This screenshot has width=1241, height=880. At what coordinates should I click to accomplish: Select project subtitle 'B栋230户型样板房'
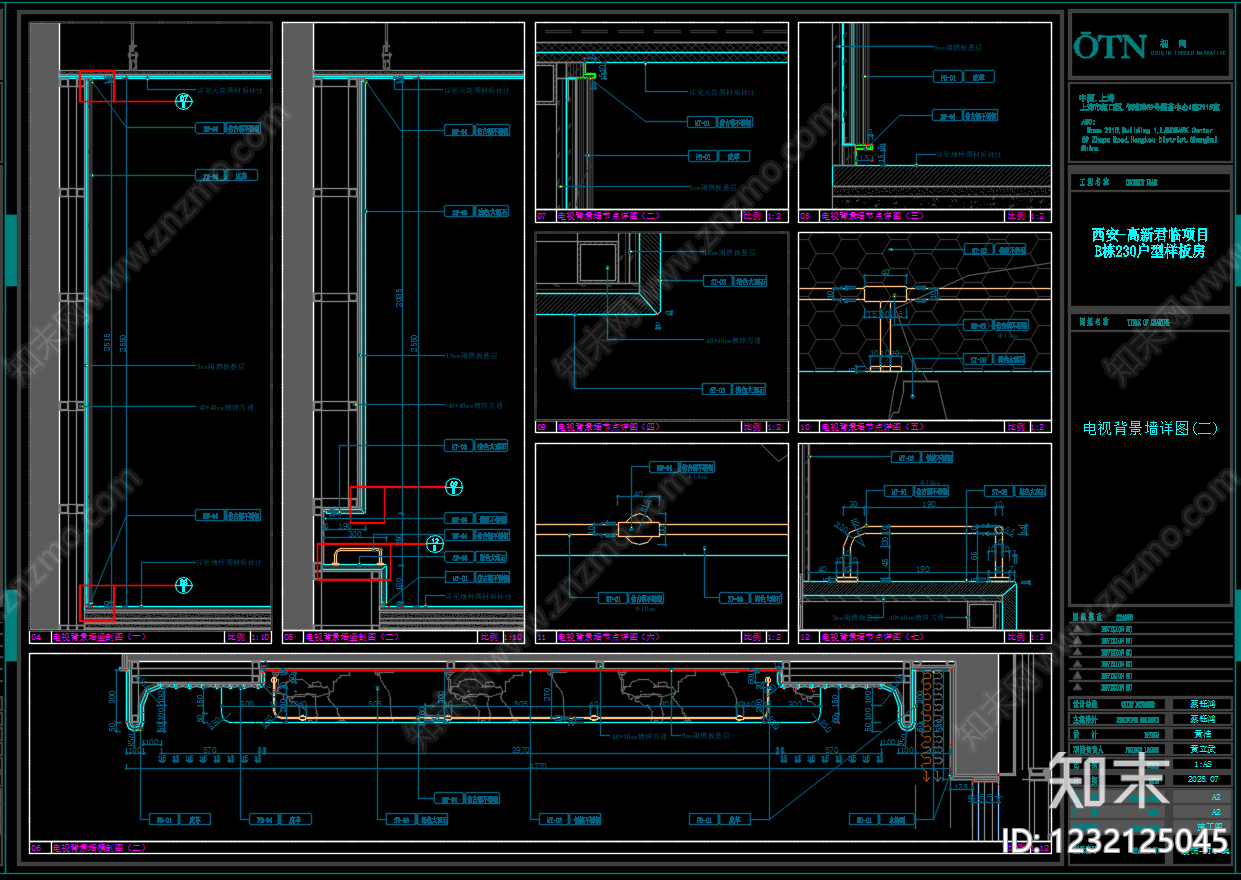point(1150,251)
